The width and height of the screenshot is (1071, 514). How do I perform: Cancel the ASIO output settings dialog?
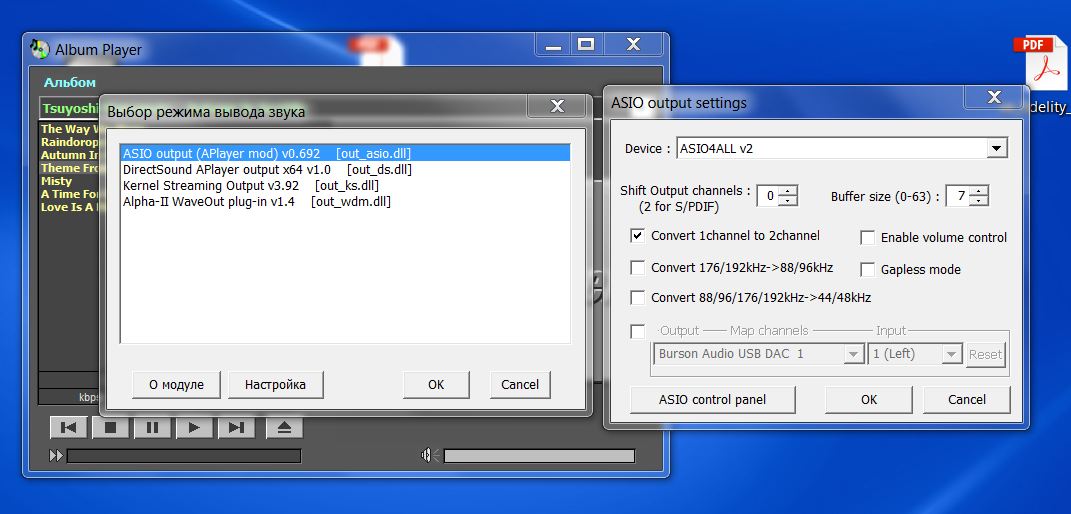click(x=966, y=399)
